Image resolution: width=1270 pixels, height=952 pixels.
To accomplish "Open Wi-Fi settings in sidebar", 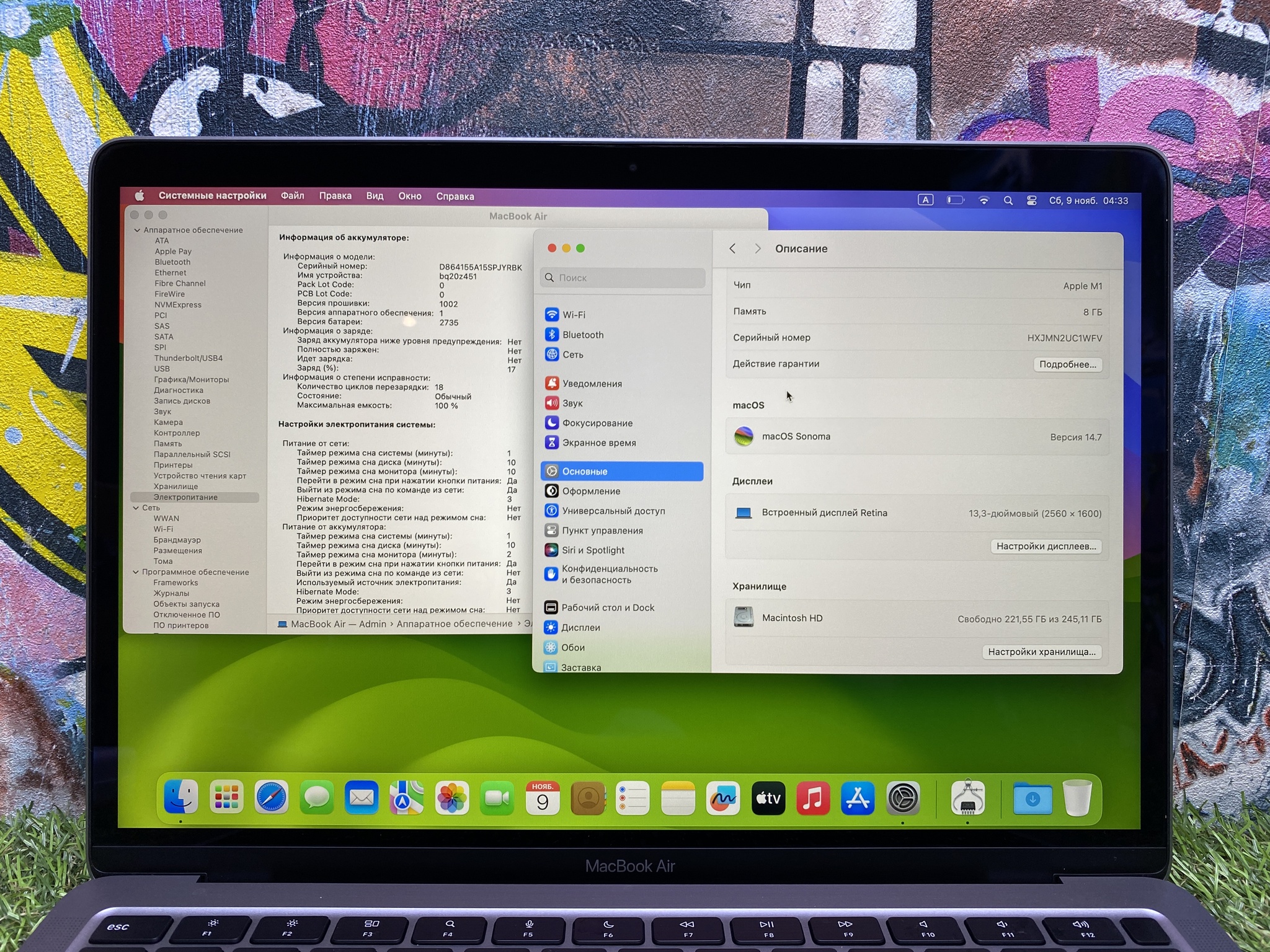I will 573,315.
